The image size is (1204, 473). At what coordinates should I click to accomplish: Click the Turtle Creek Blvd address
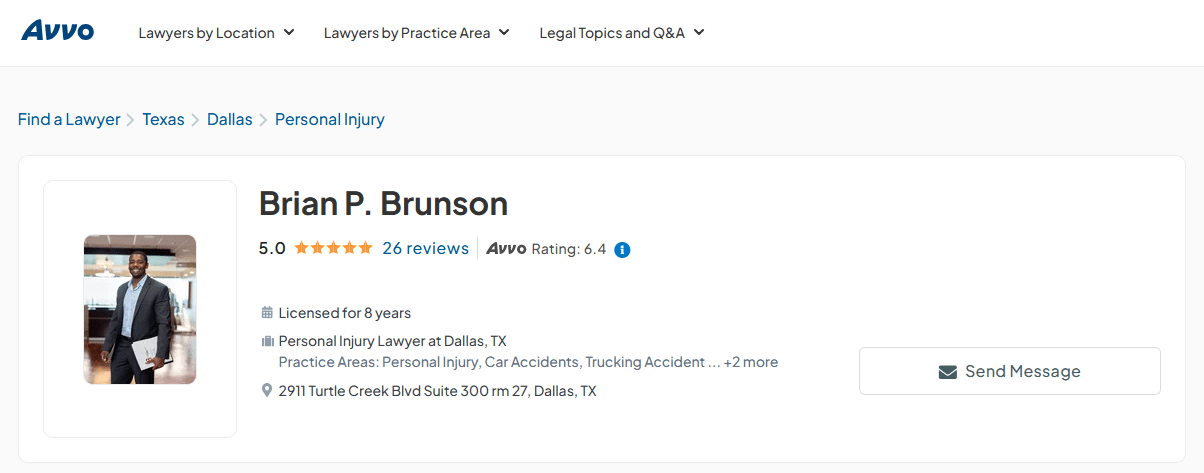437,391
